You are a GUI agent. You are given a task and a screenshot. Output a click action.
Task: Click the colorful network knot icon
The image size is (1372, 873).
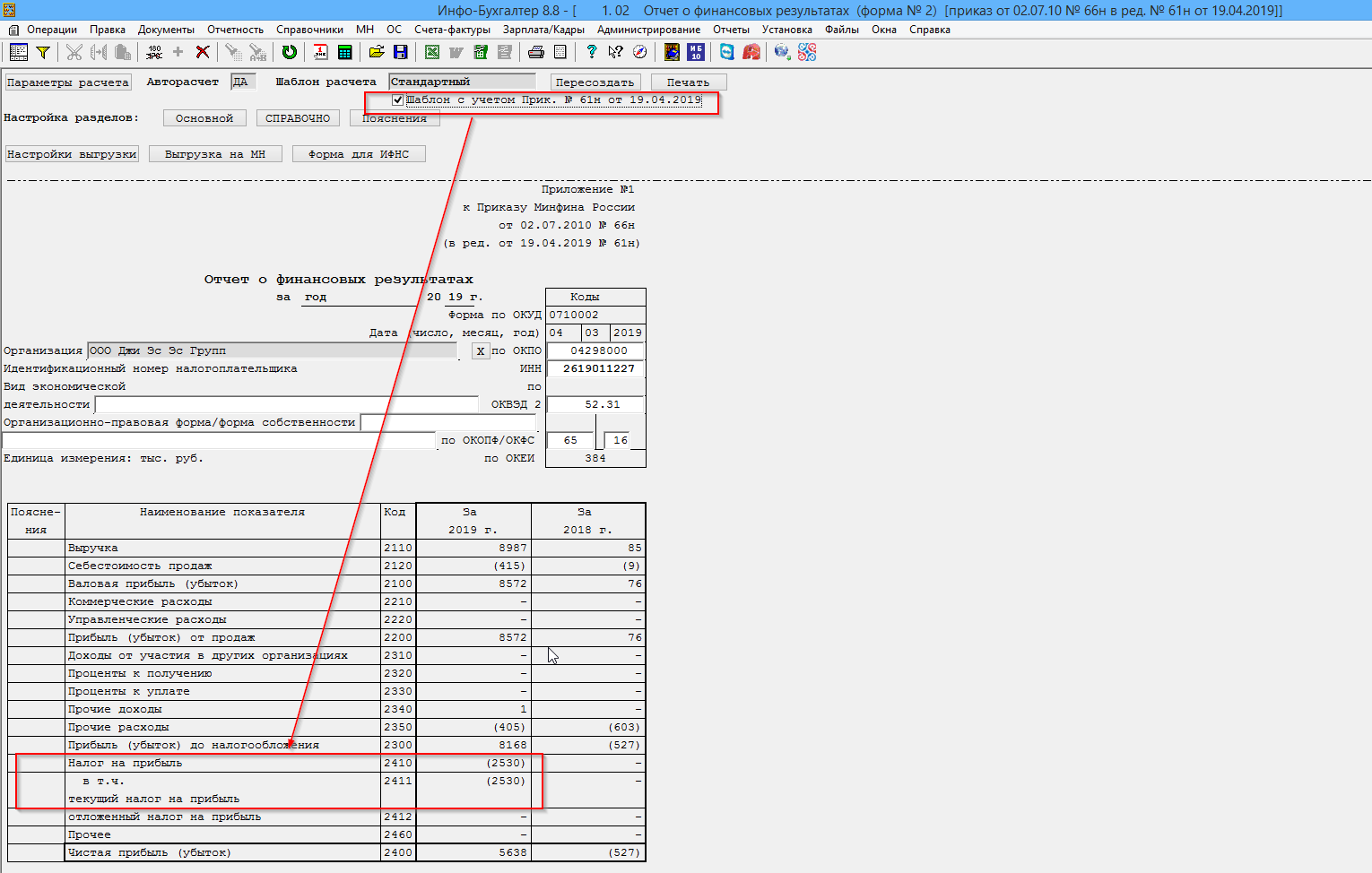(x=807, y=52)
